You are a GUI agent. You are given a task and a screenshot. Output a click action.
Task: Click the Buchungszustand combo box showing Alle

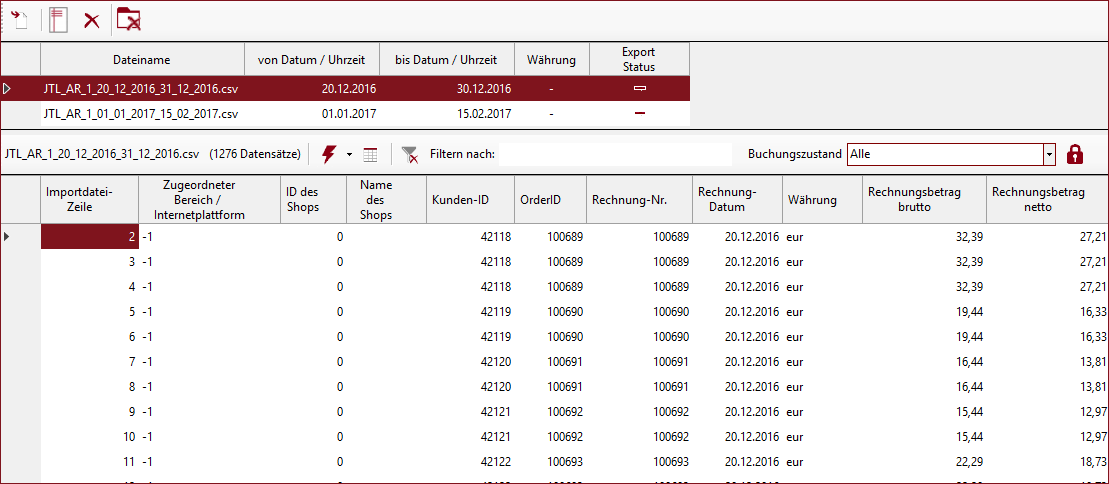(x=944, y=154)
